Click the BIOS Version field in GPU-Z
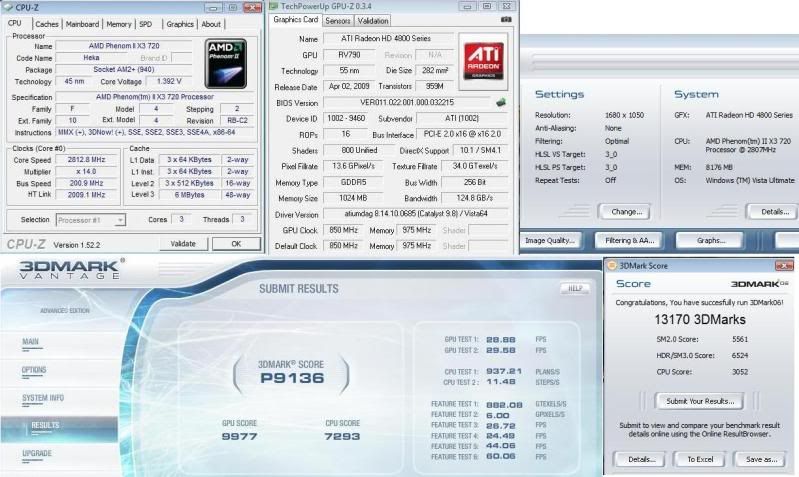The image size is (799, 477). 408,102
